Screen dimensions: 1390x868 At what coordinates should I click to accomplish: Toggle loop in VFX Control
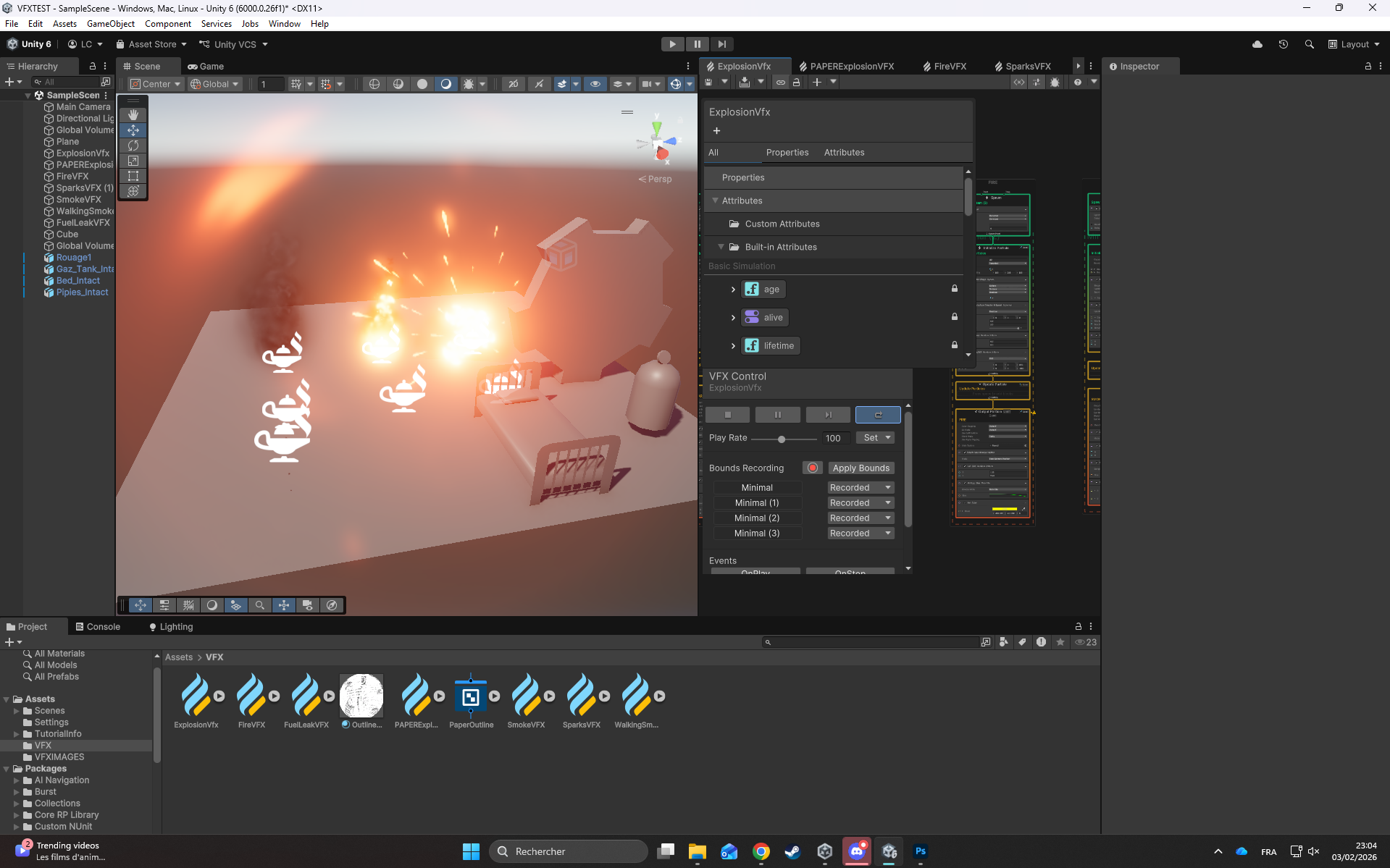click(x=878, y=415)
